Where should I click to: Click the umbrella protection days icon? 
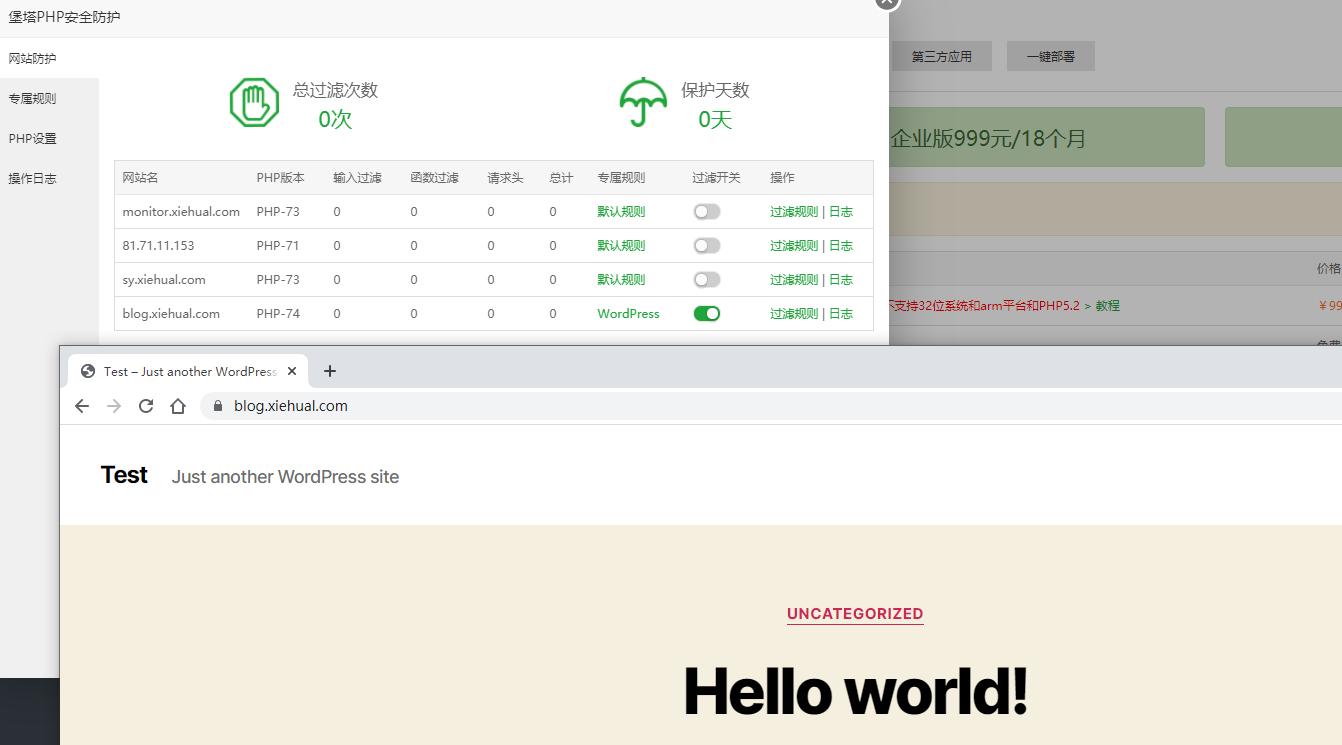click(643, 103)
